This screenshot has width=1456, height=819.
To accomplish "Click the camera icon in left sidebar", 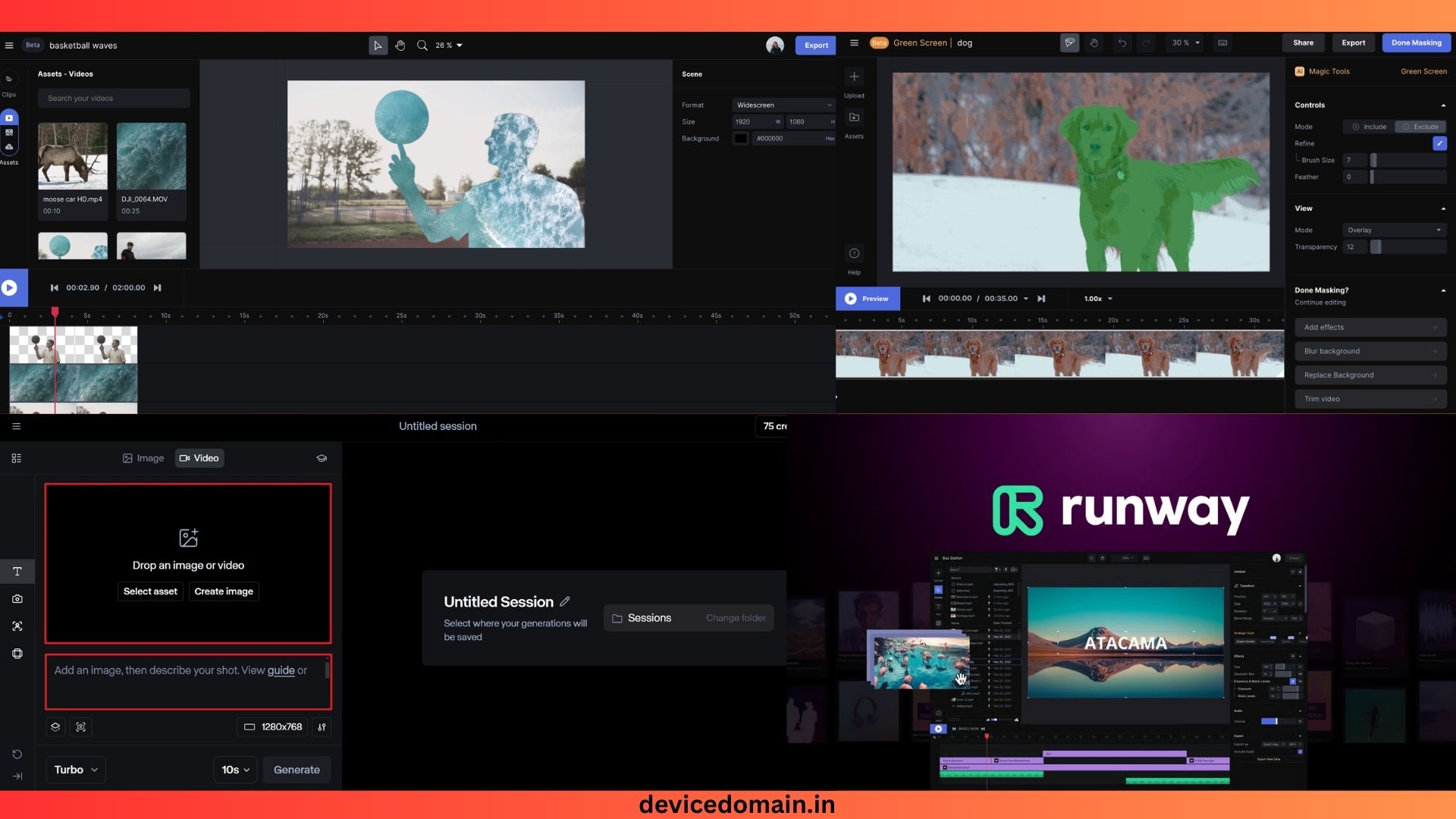I will pos(17,599).
